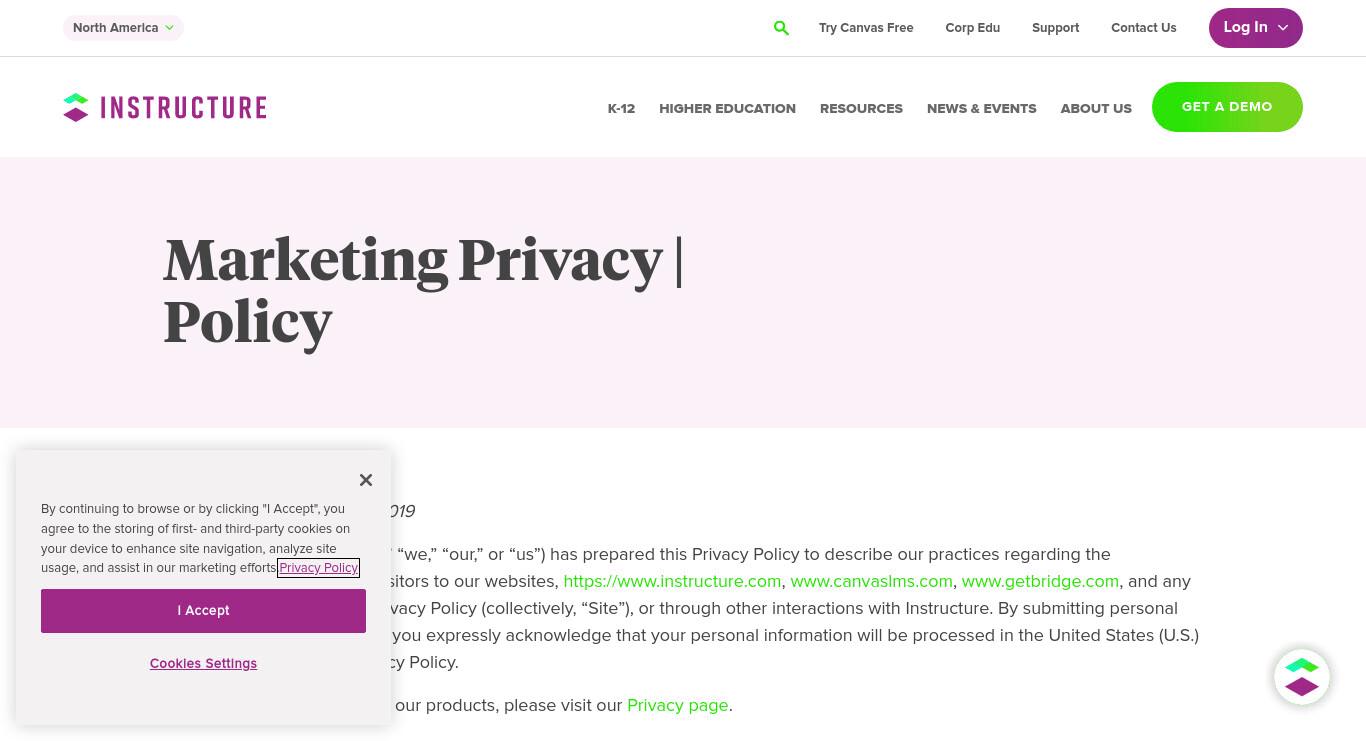Open the About Us menu
Image resolution: width=1366 pixels, height=741 pixels.
click(1096, 108)
